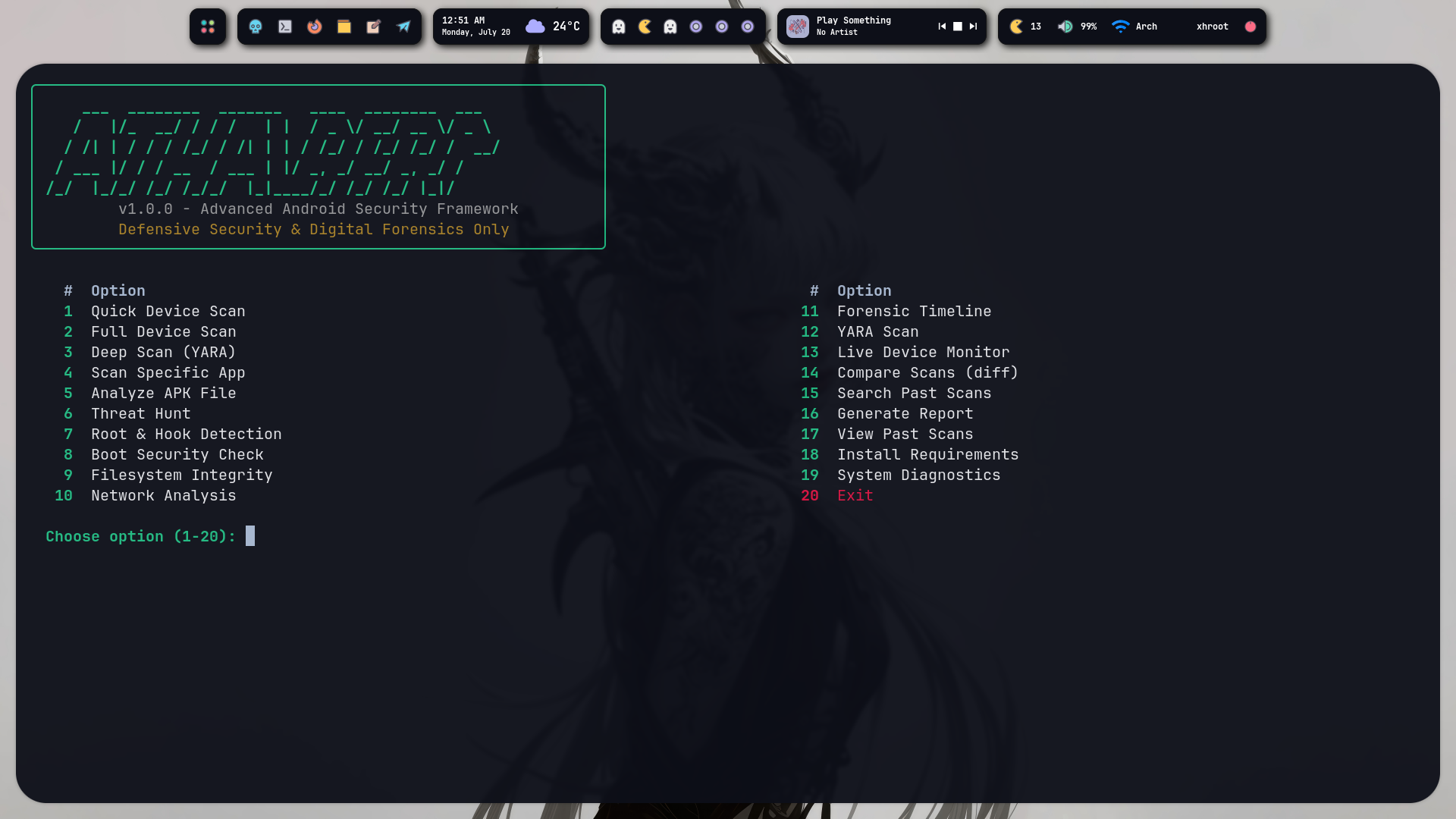Click the 'Choose option (1-20):' prompt

point(141,537)
